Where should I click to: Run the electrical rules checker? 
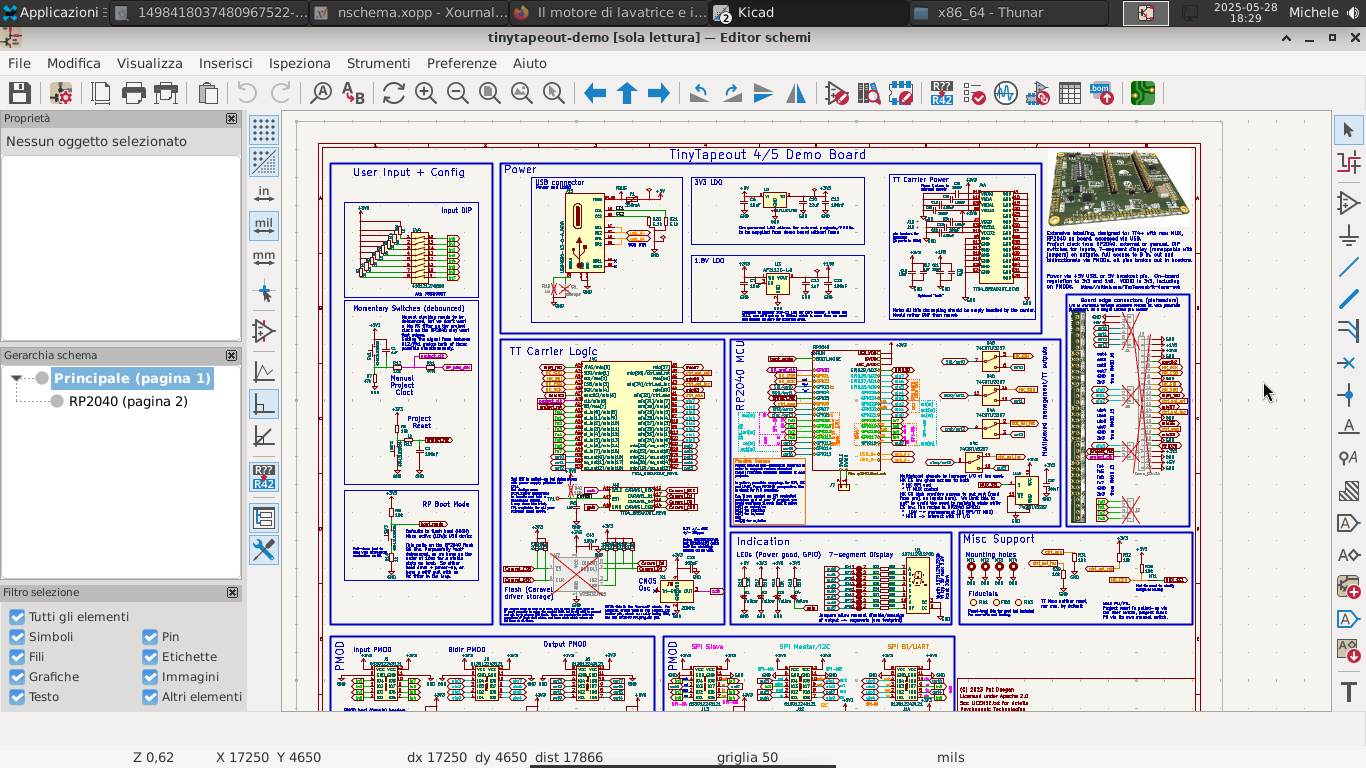point(973,93)
